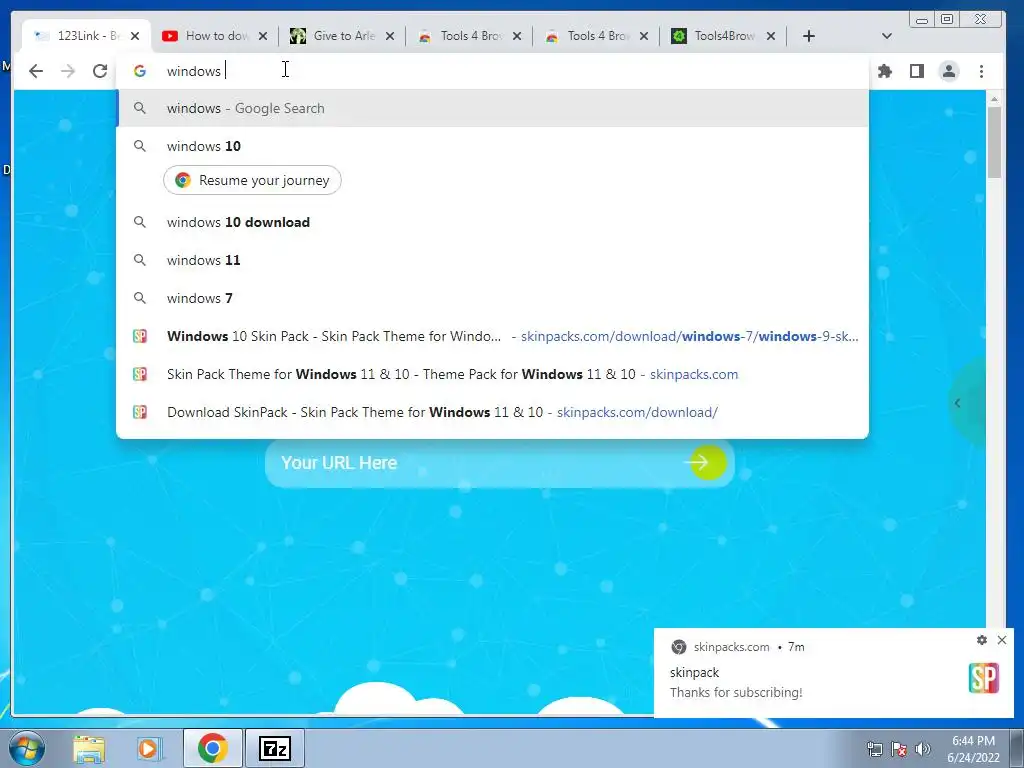Open the skinpack 'Thanks for subscribing' notification

tap(834, 673)
